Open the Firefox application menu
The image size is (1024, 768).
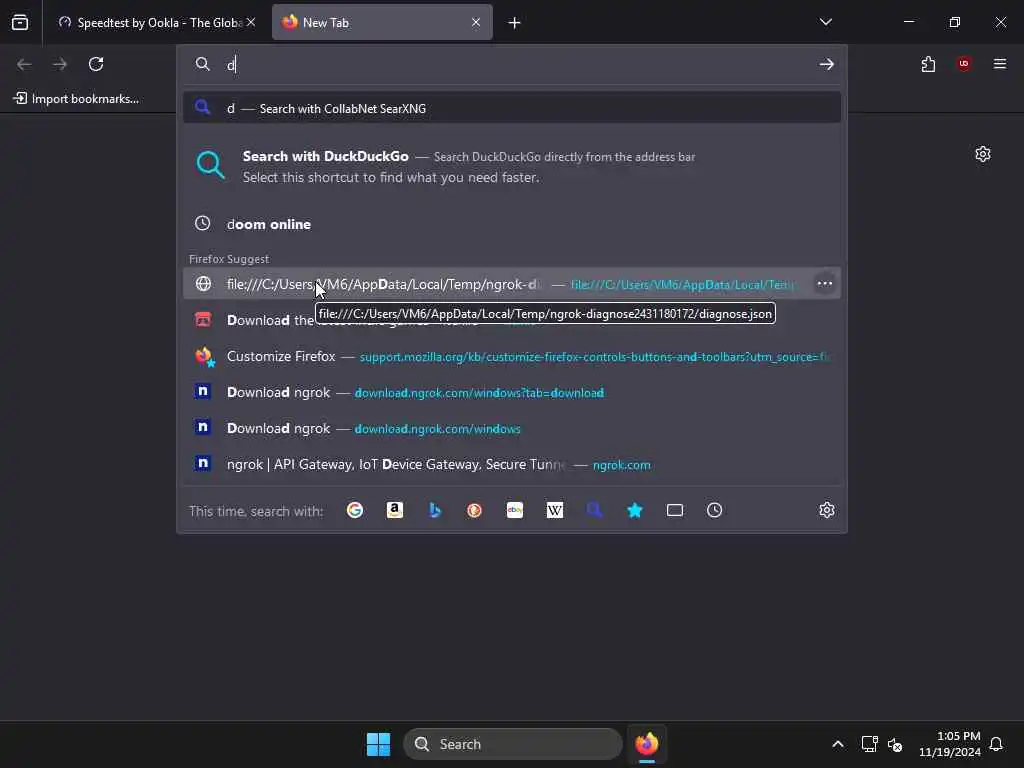click(x=1000, y=64)
